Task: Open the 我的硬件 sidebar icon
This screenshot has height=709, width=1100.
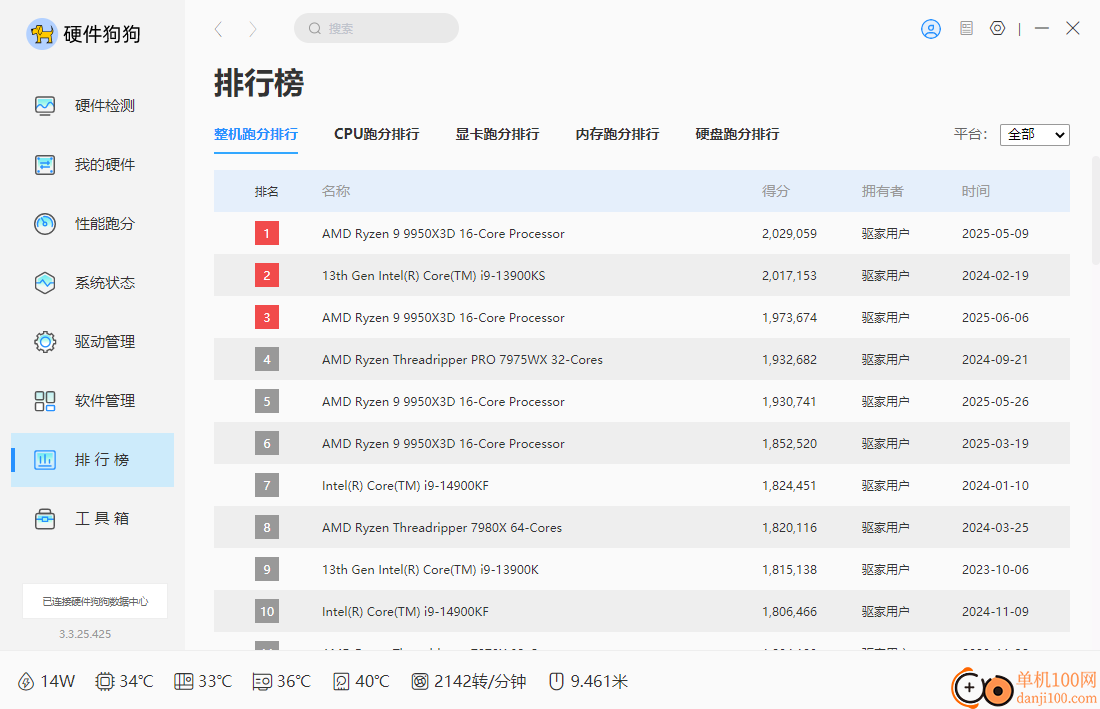Action: click(x=45, y=165)
